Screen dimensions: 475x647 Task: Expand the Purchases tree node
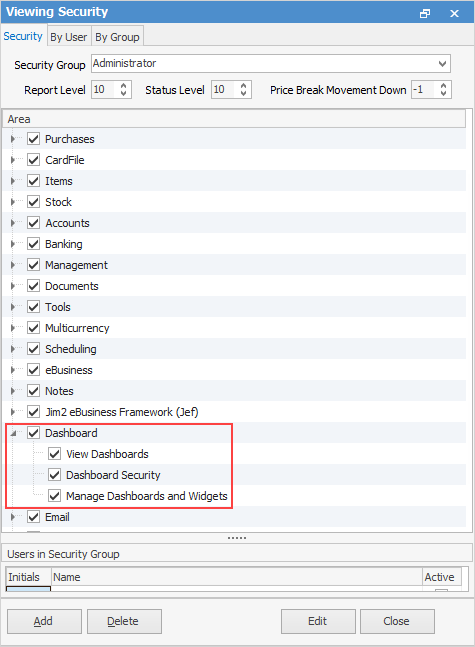point(13,139)
